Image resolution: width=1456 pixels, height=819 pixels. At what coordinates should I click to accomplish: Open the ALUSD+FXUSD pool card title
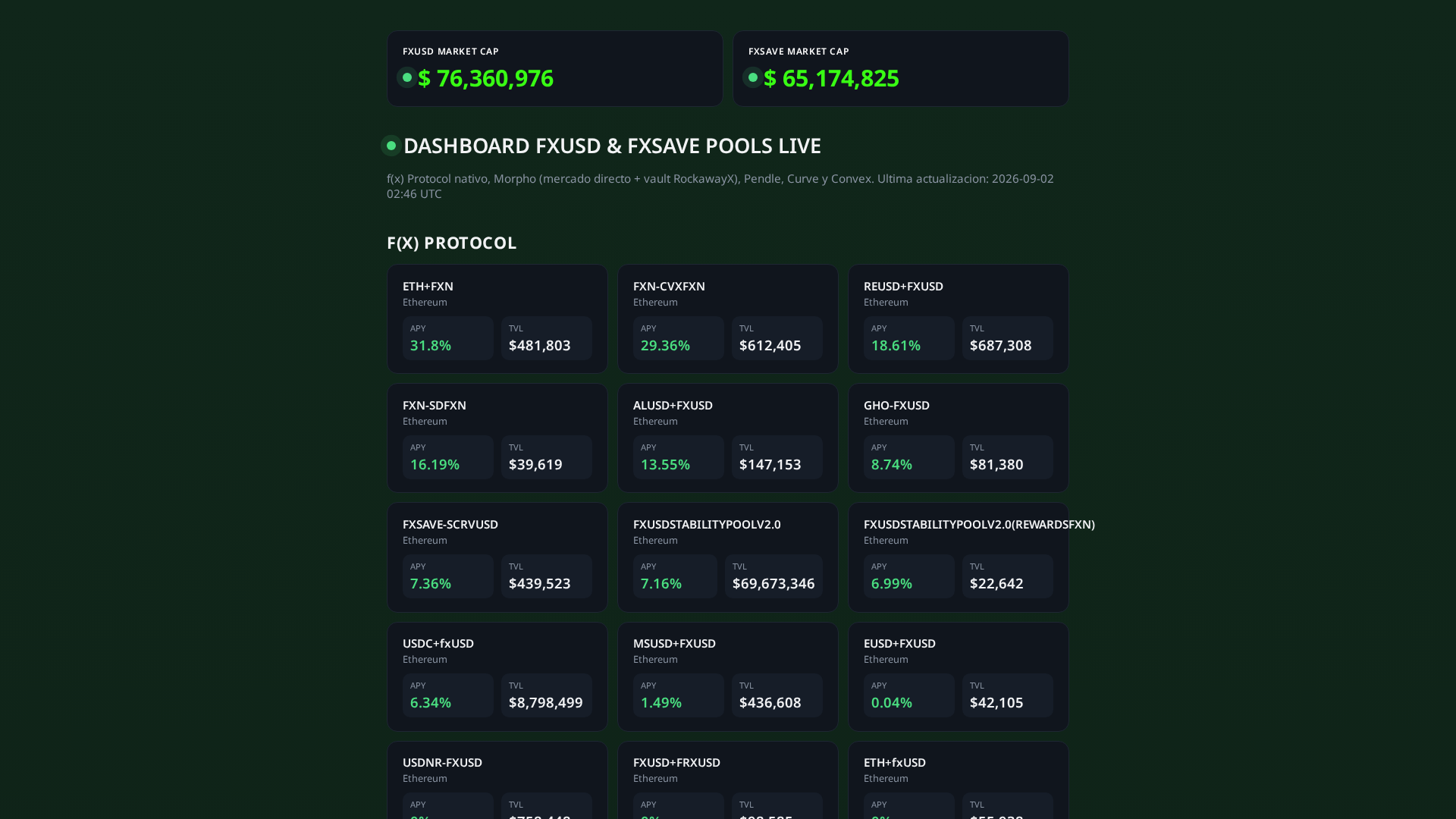(x=673, y=405)
